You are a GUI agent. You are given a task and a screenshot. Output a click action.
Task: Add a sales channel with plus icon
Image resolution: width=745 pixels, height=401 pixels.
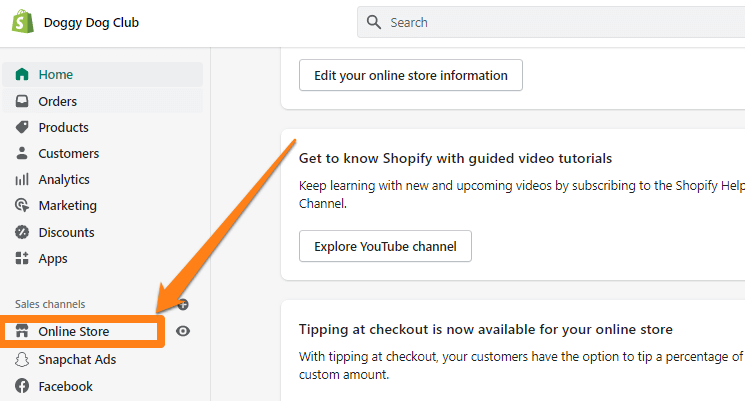point(183,304)
